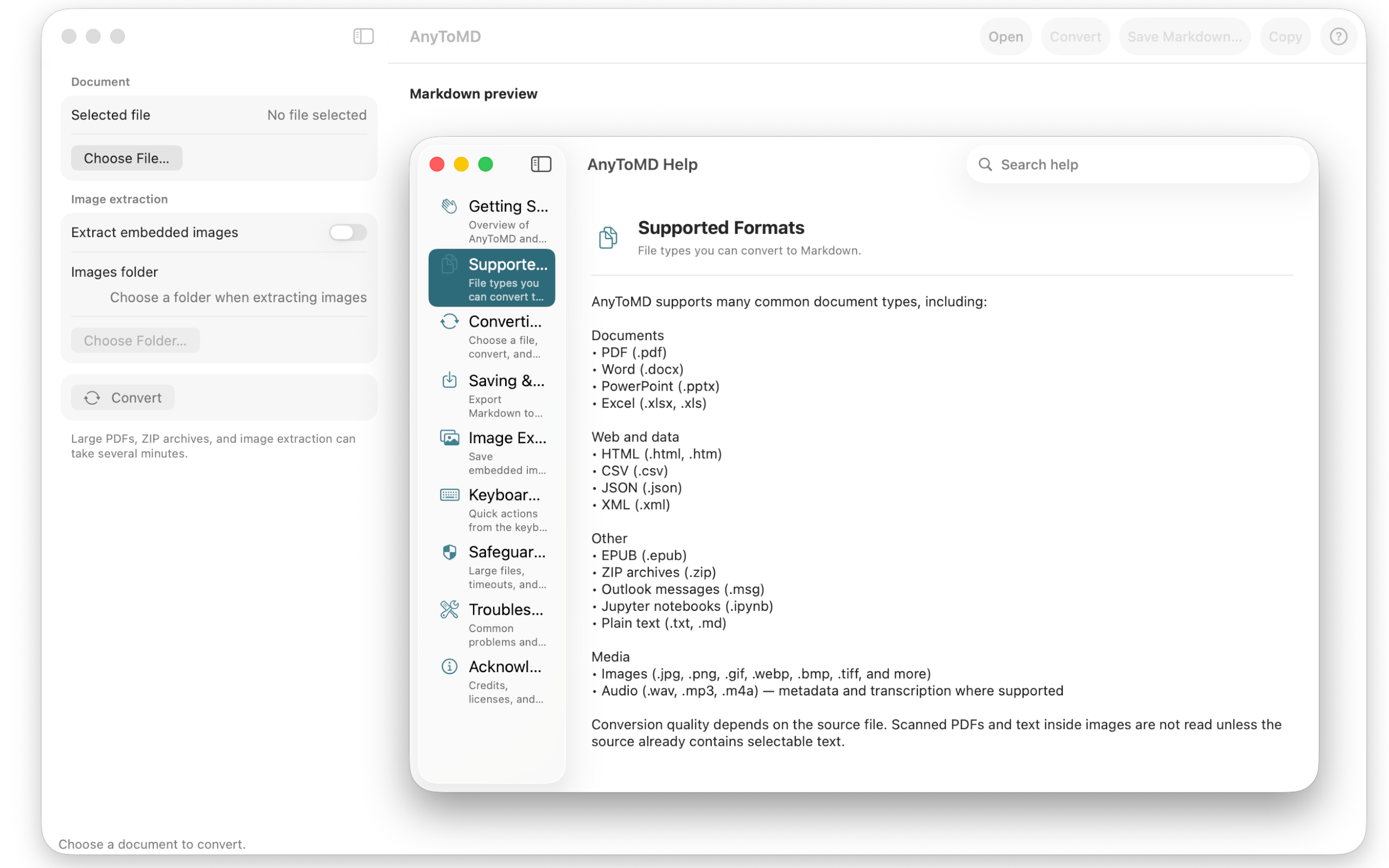Click the Converting circular arrows icon
Screen dimensions: 1389x868
click(449, 322)
